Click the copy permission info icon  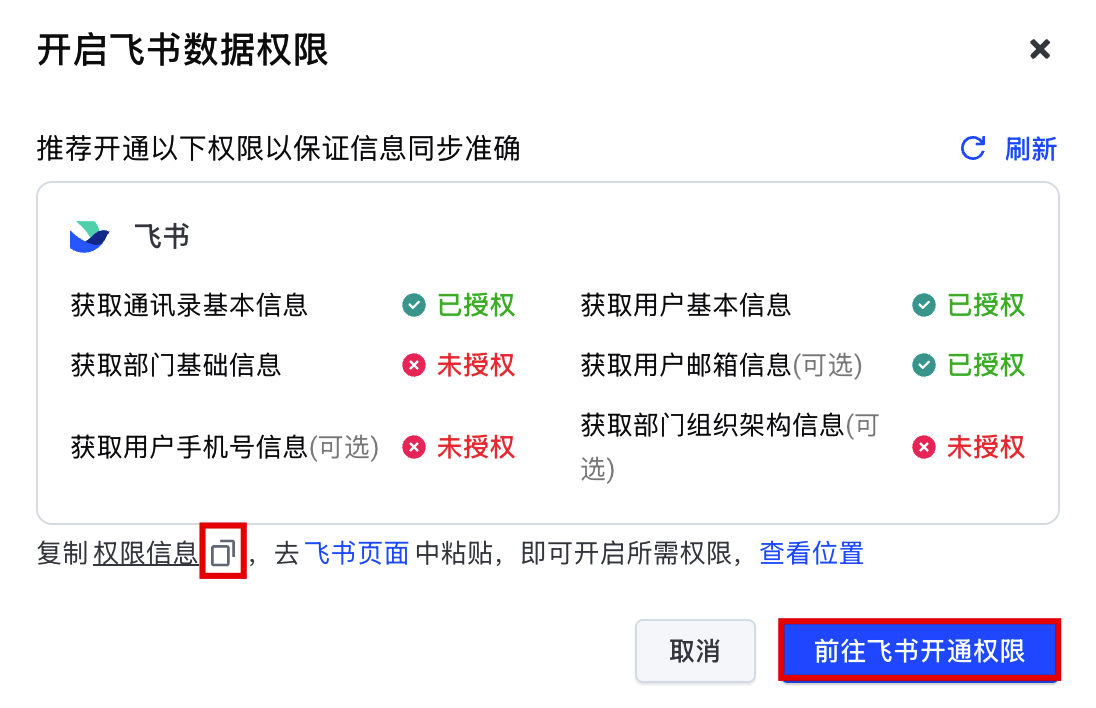(x=224, y=553)
